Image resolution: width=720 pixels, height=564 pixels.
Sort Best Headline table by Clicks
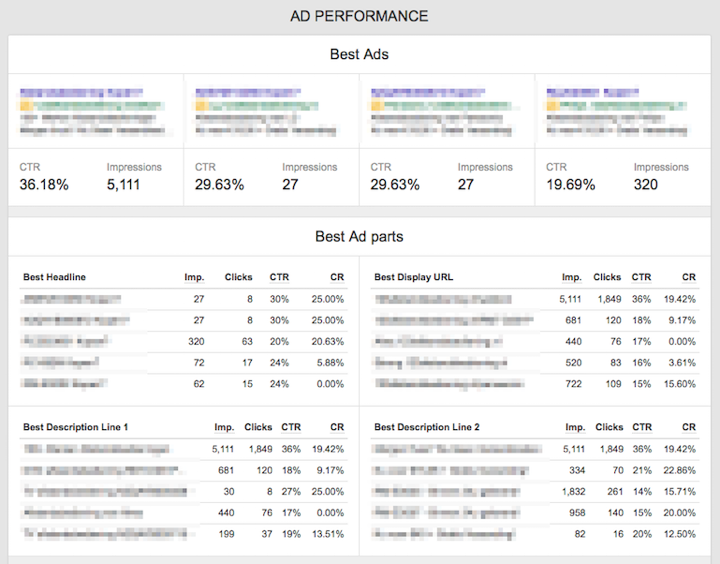238,277
